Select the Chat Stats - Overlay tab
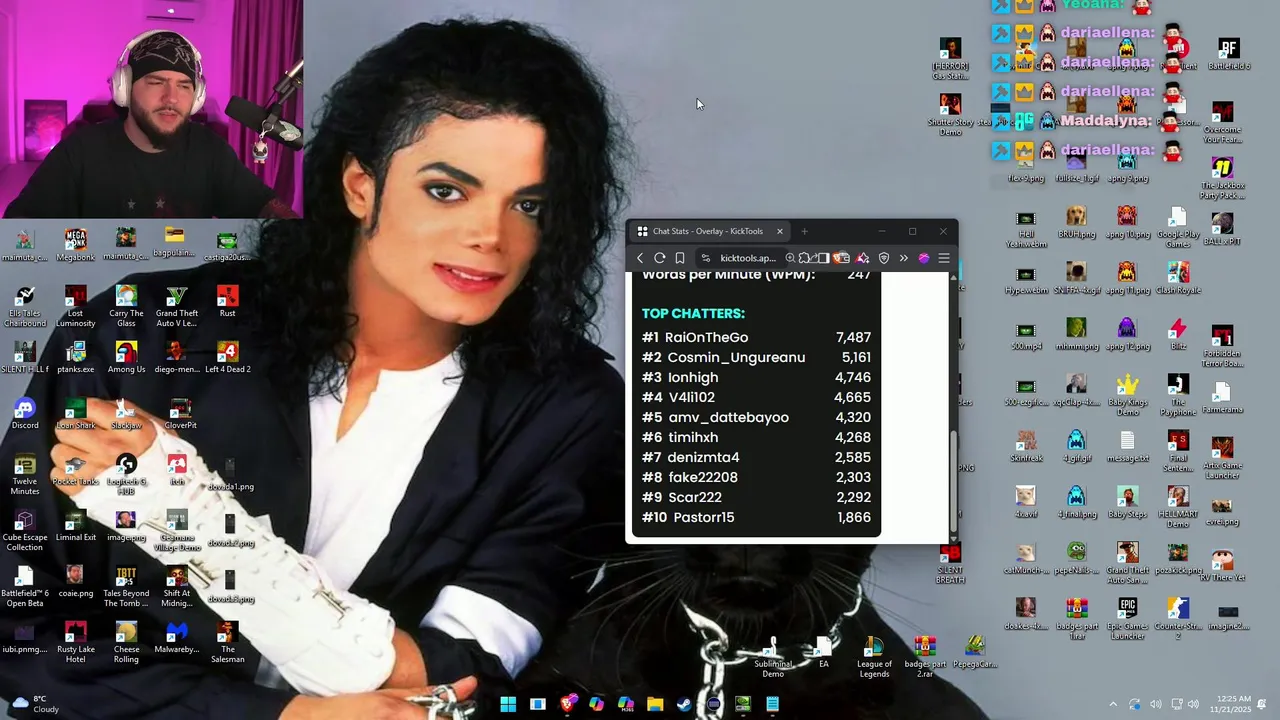The image size is (1280, 720). point(710,231)
